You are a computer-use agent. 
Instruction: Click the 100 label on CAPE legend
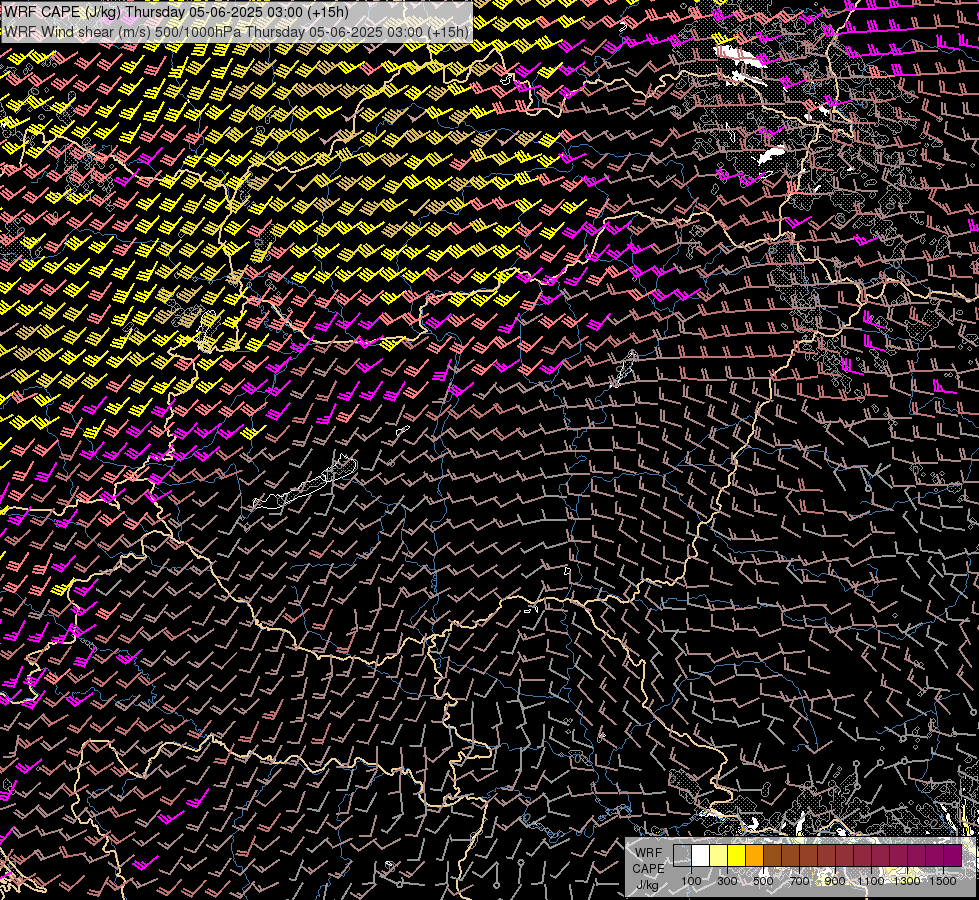click(x=691, y=881)
